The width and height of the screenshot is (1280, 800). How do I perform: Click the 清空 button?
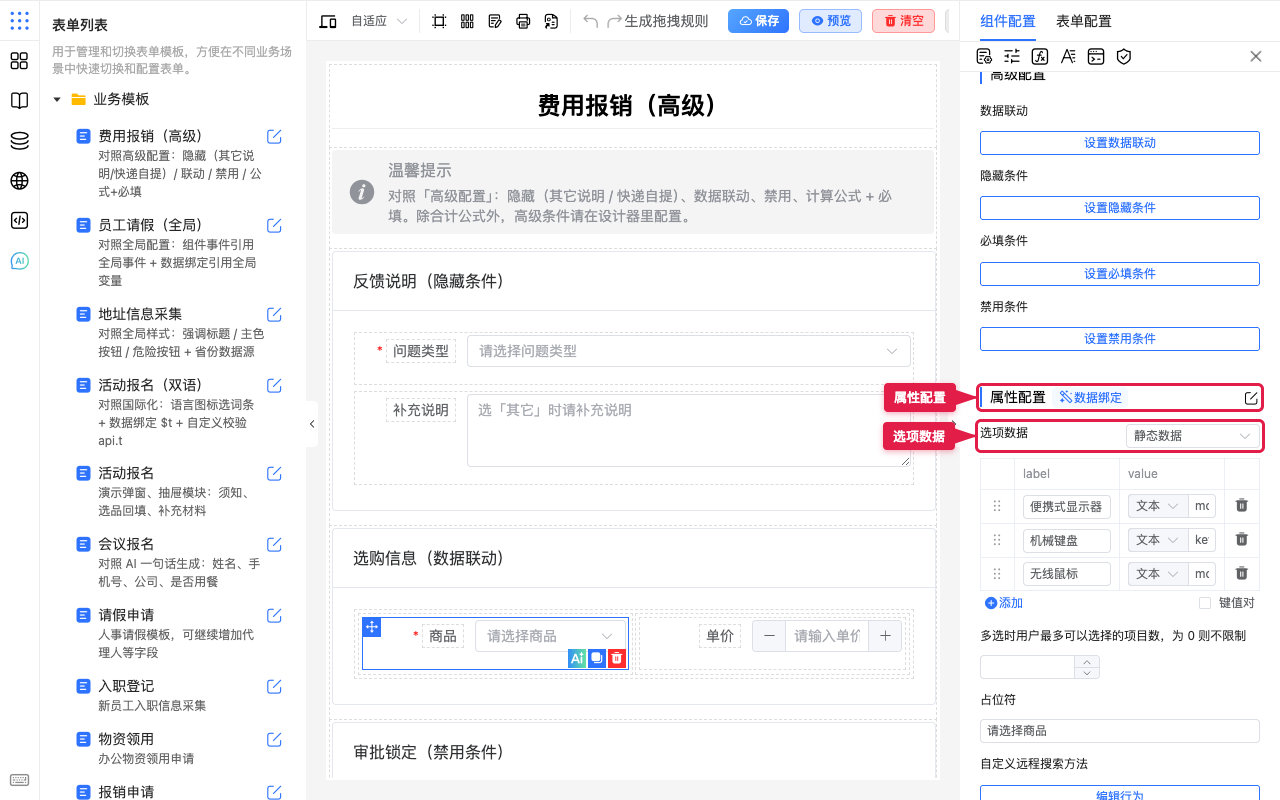point(903,21)
